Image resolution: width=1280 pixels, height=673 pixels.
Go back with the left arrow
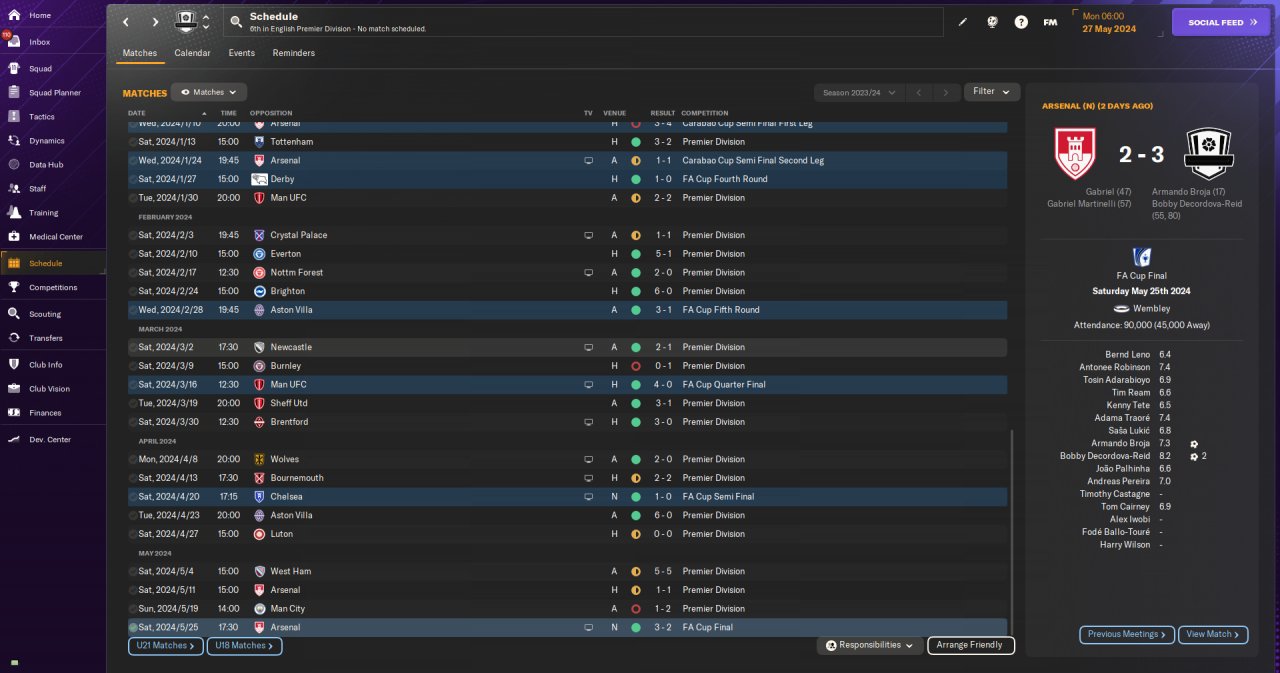pos(125,22)
